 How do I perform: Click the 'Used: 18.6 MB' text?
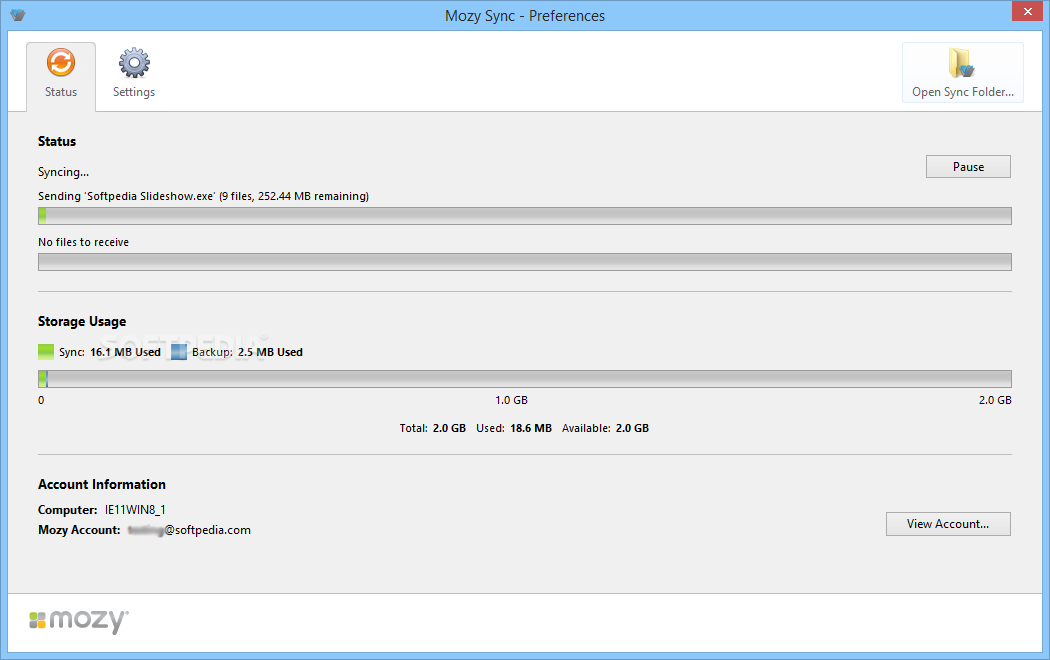click(x=514, y=428)
